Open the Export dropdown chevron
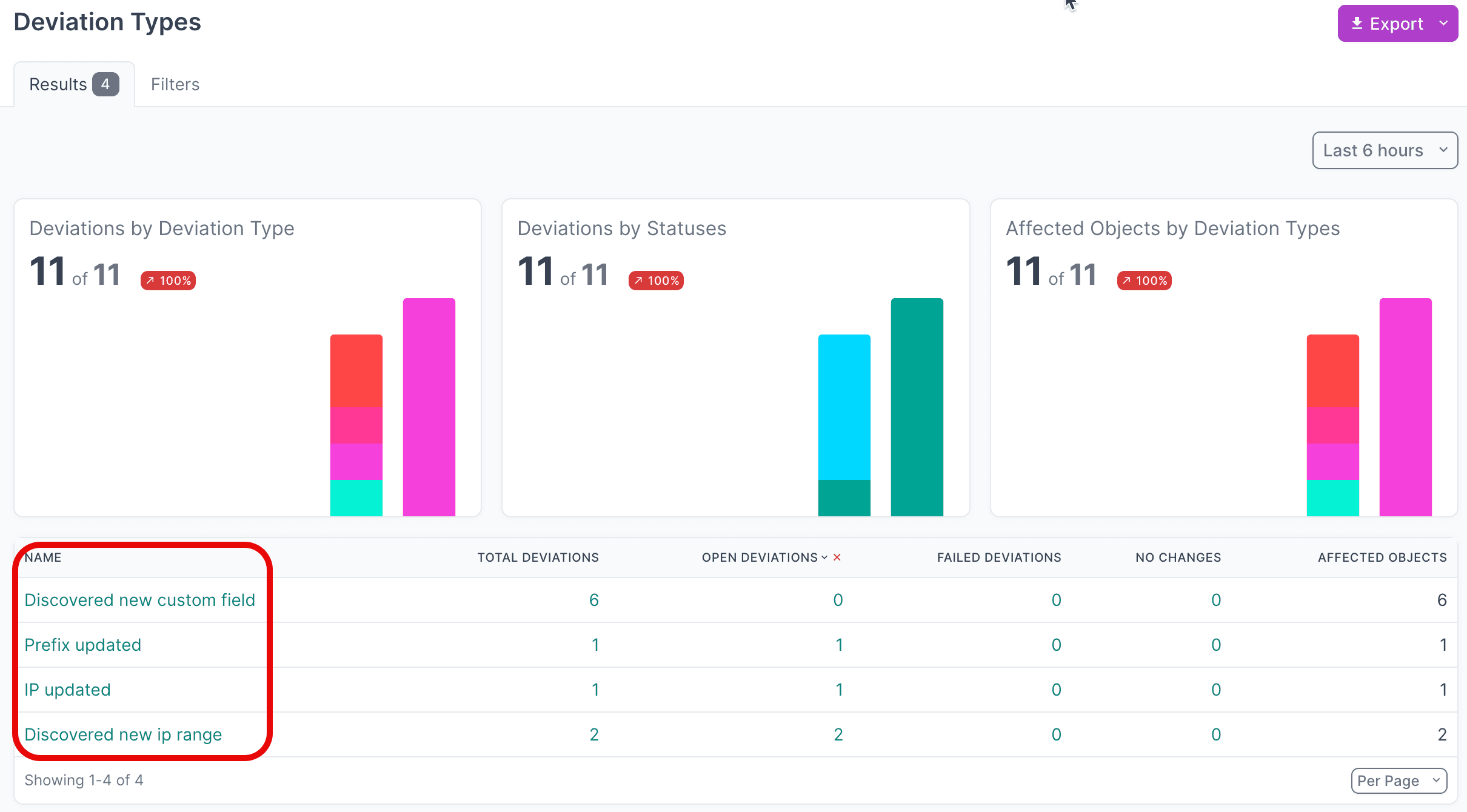 (1444, 24)
